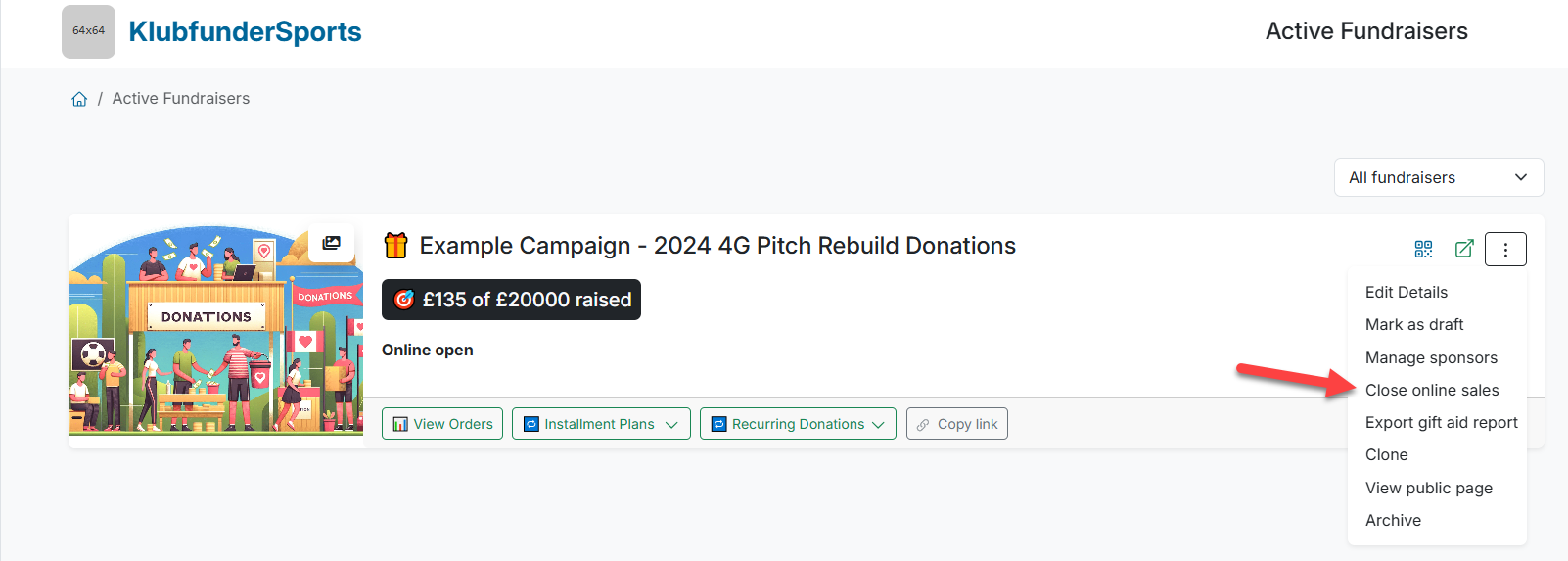This screenshot has height=561, width=1568.
Task: Click the donations campaign thumbnail image
Action: tap(215, 333)
